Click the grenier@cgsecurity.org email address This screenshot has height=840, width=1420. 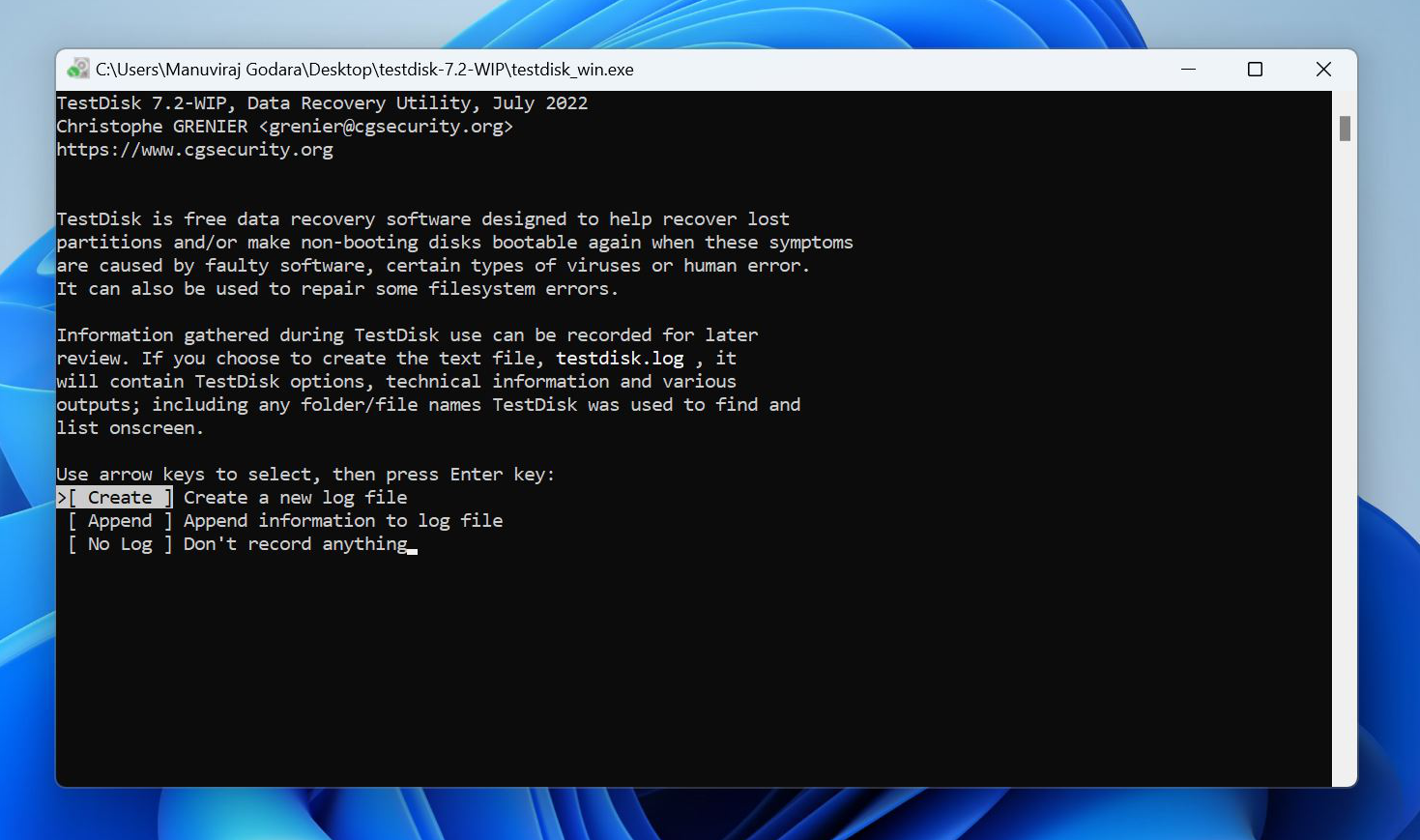point(386,127)
